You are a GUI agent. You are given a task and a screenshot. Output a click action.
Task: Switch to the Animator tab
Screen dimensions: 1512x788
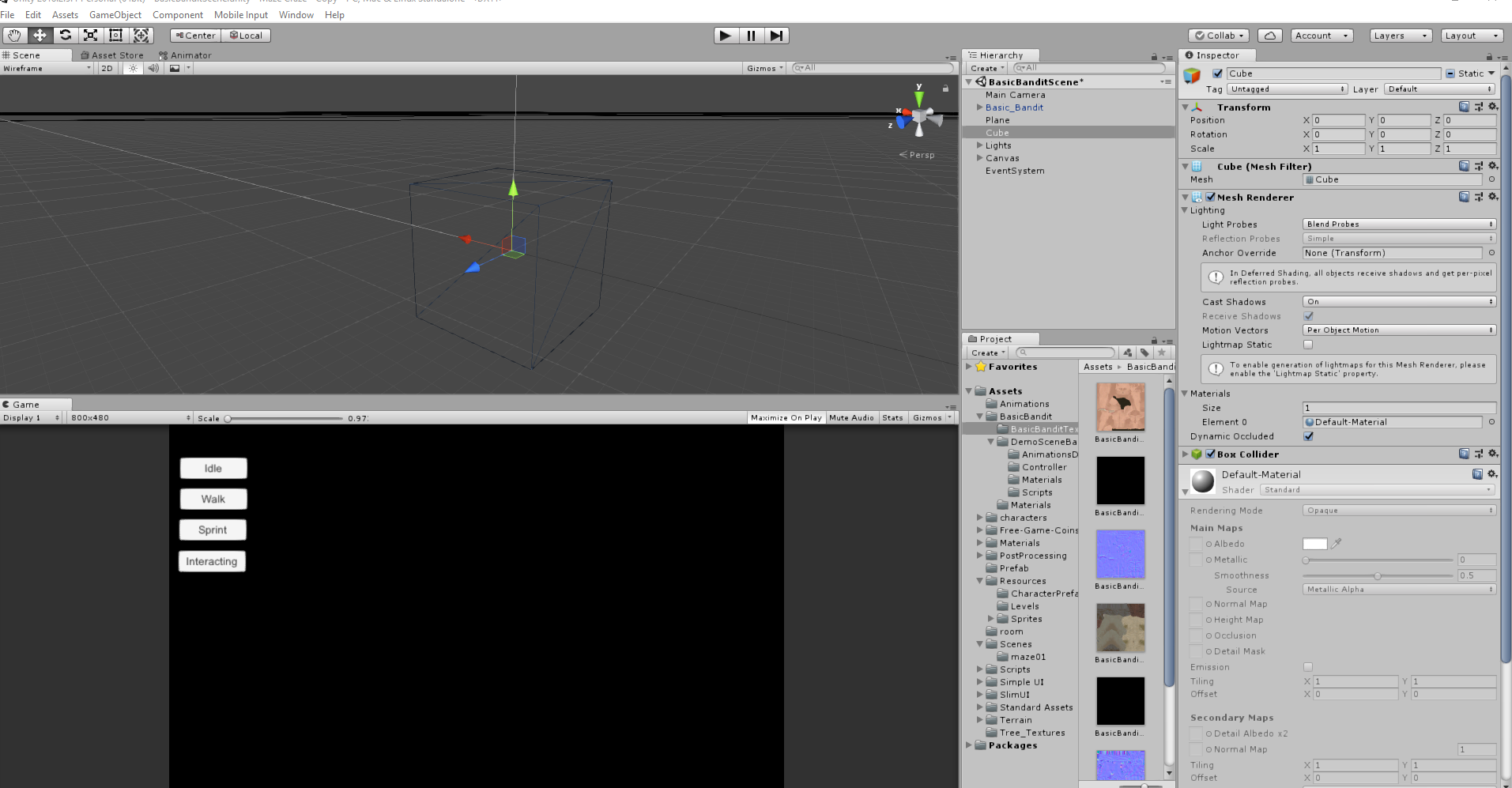click(185, 55)
